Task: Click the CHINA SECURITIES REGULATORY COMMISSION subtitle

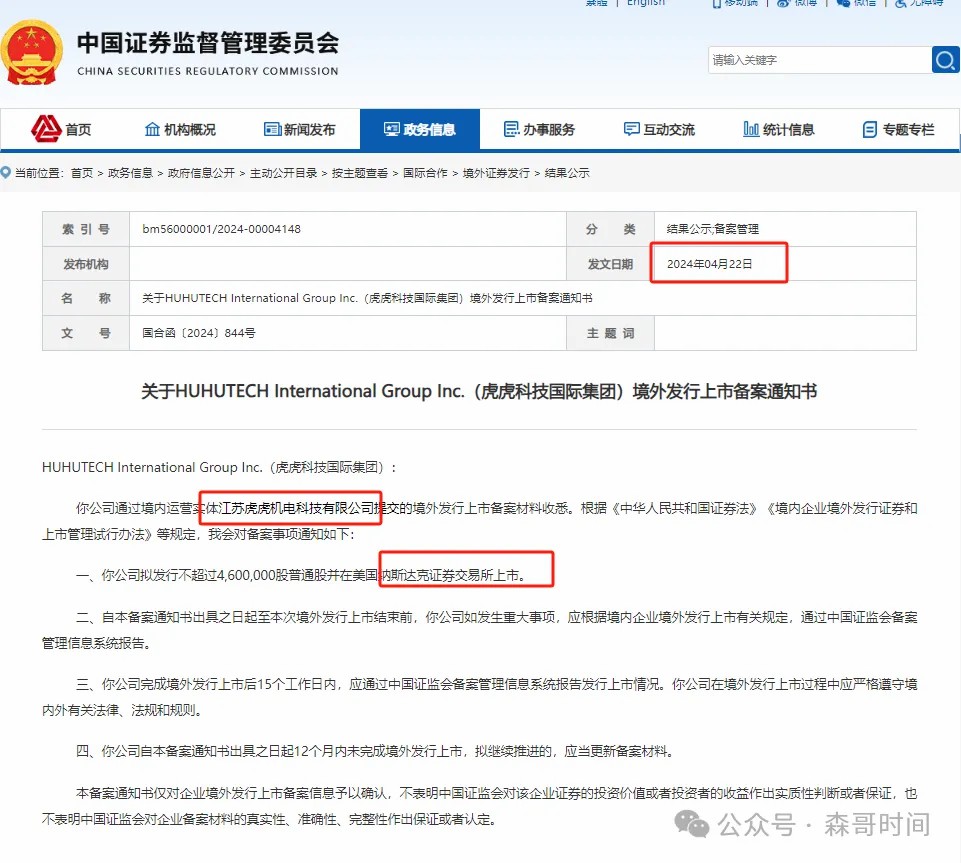Action: click(x=208, y=71)
